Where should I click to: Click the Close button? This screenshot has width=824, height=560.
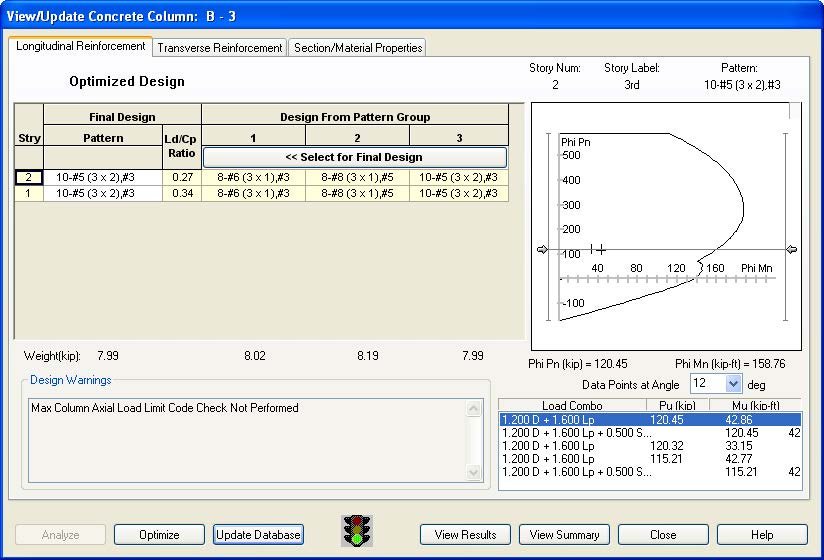pos(663,535)
